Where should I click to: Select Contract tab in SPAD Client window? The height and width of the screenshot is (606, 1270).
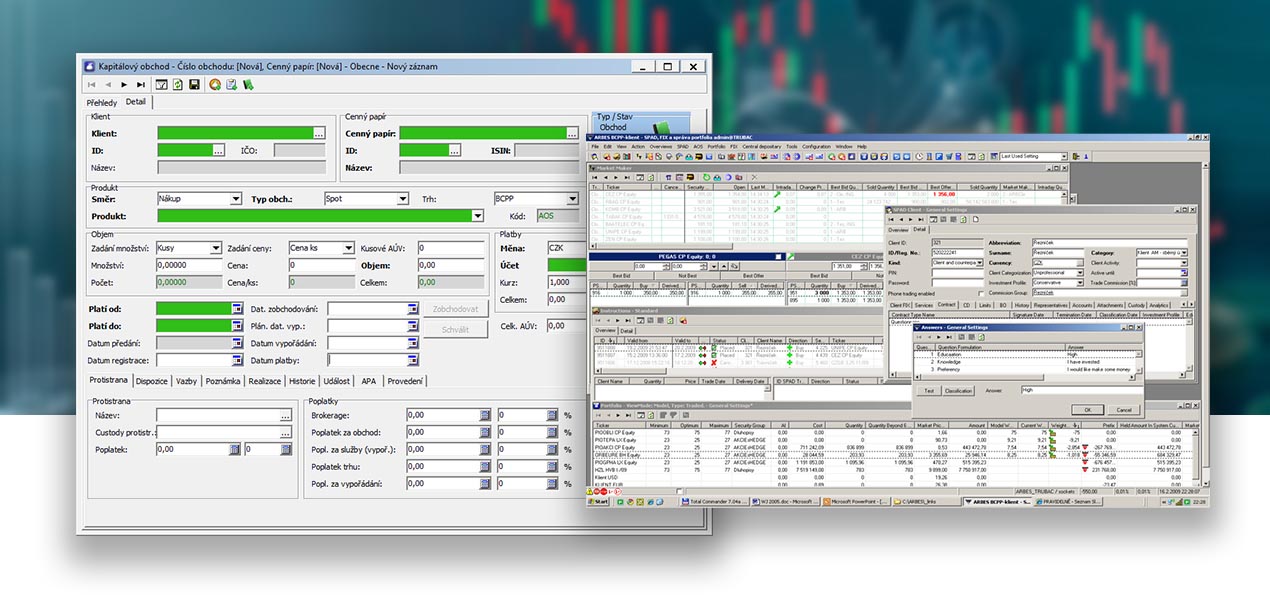point(947,304)
